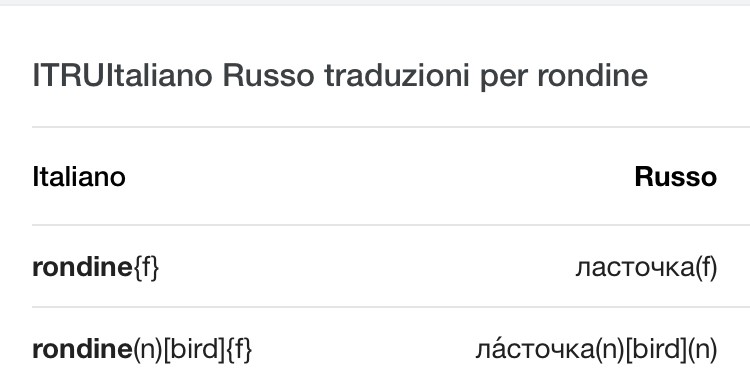The height and width of the screenshot is (387, 750).
Task: Open bold "rondine" in the bird row
Action: tap(82, 349)
